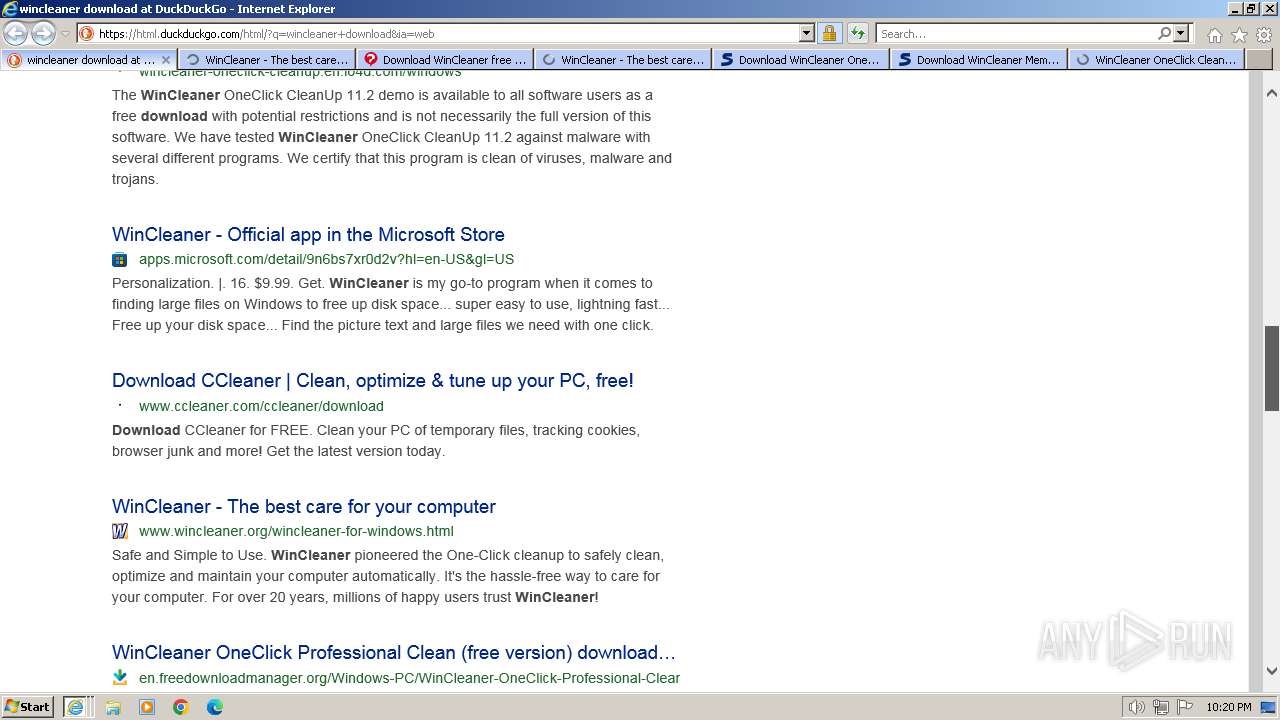Open the media player taskbar icon
Viewport: 1280px width, 720px height.
point(147,707)
